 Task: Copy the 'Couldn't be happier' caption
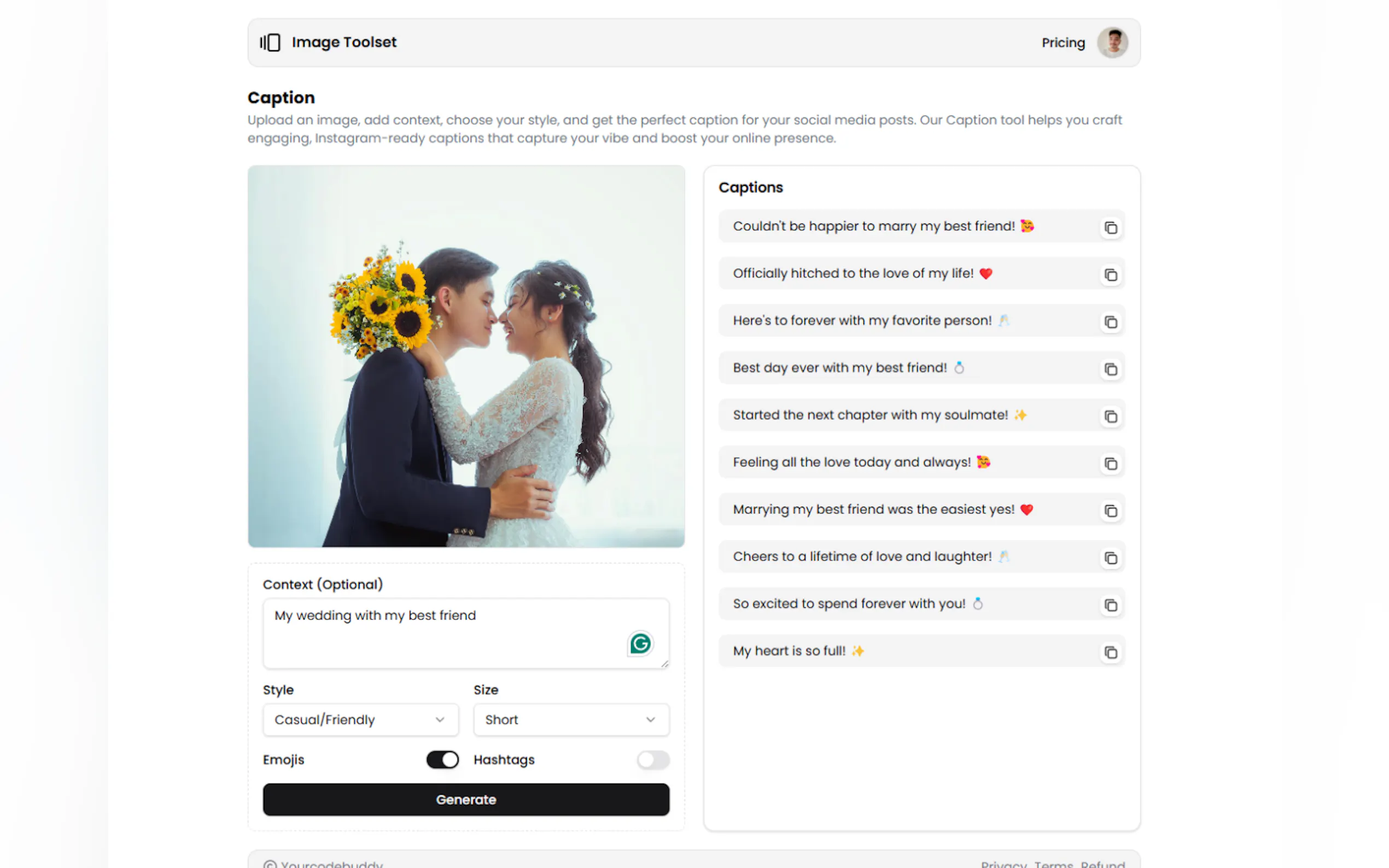pos(1110,228)
